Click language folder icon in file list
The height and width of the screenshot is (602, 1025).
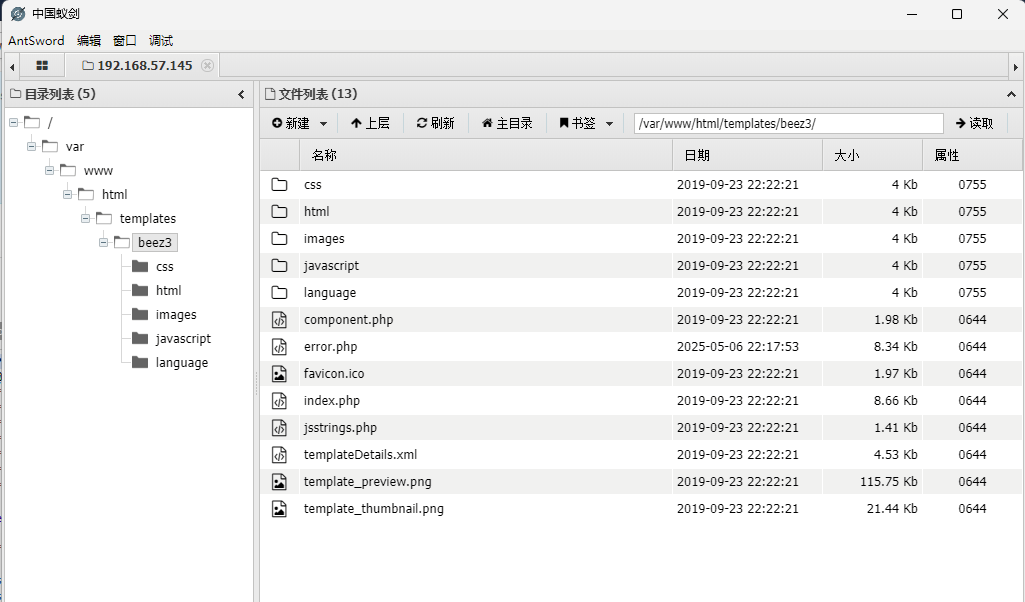tap(279, 292)
